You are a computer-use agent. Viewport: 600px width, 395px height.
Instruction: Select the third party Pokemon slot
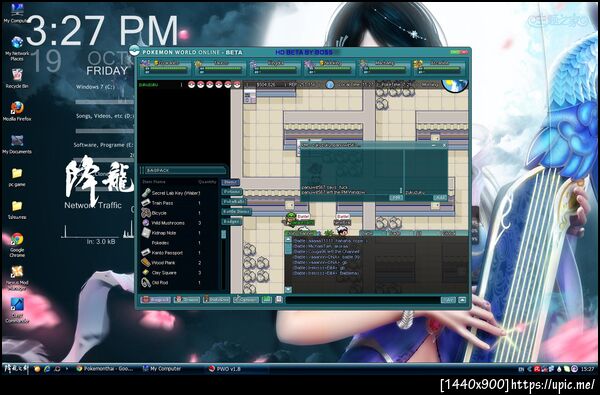click(275, 67)
